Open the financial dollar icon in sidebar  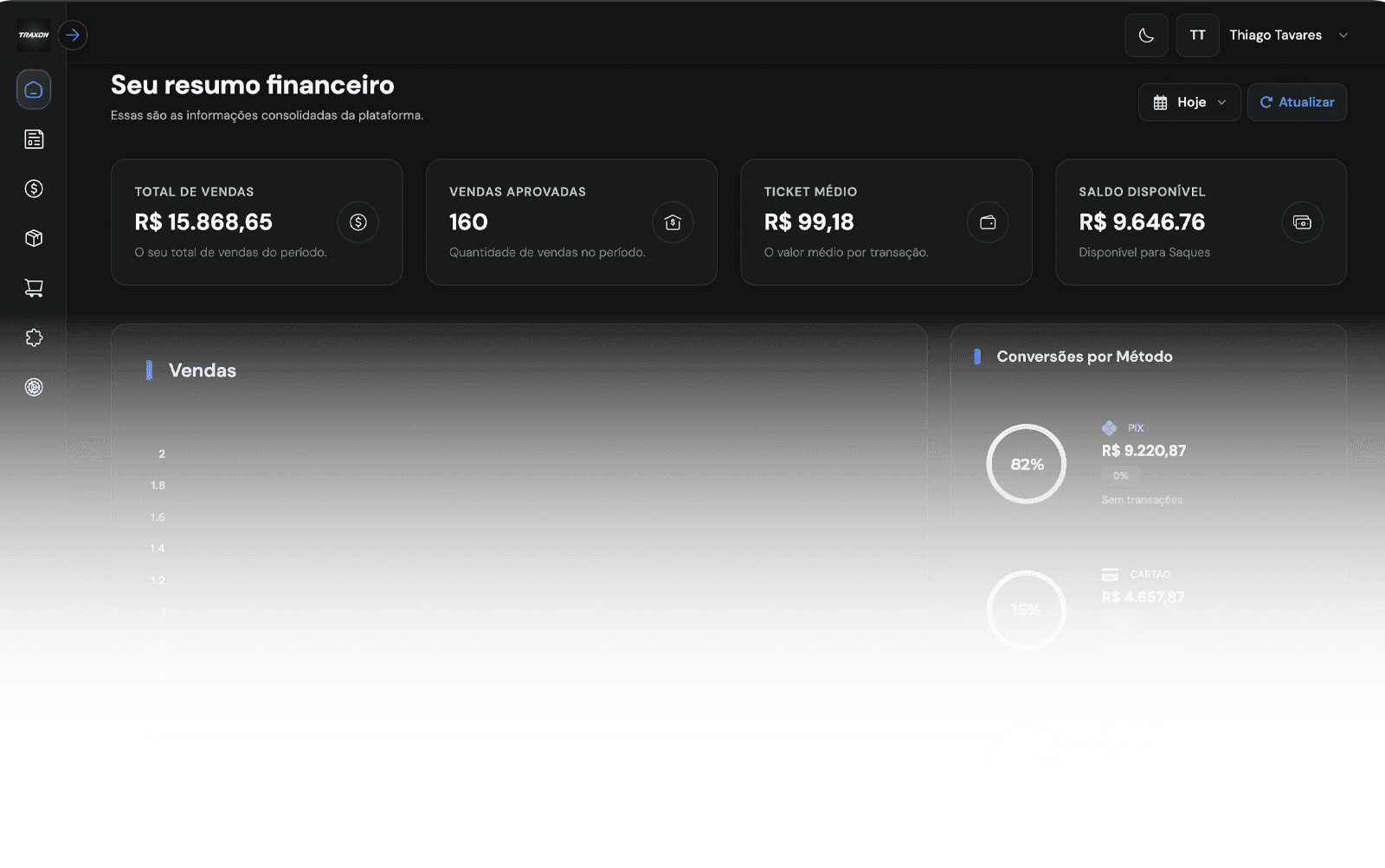(x=33, y=189)
